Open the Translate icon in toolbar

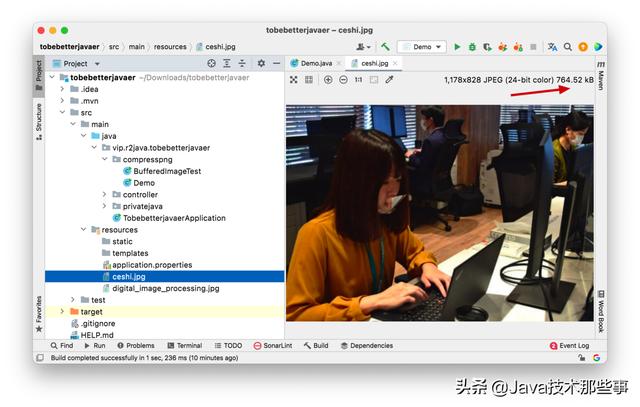tap(552, 47)
